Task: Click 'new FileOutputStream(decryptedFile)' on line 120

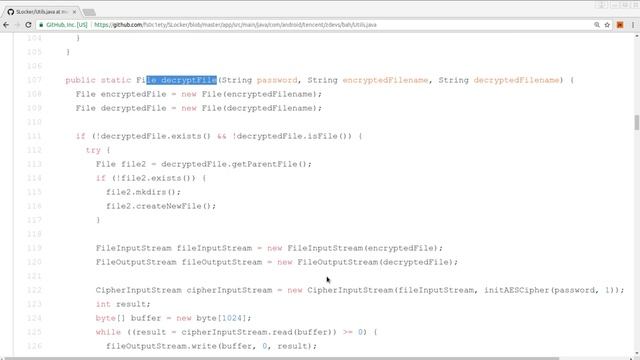Action: click(x=365, y=262)
